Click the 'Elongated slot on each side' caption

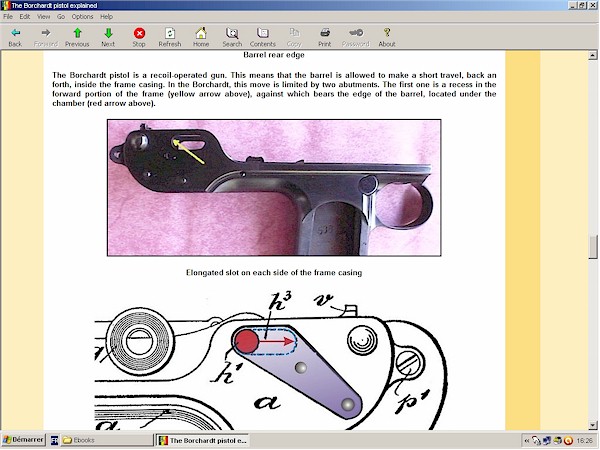click(274, 273)
